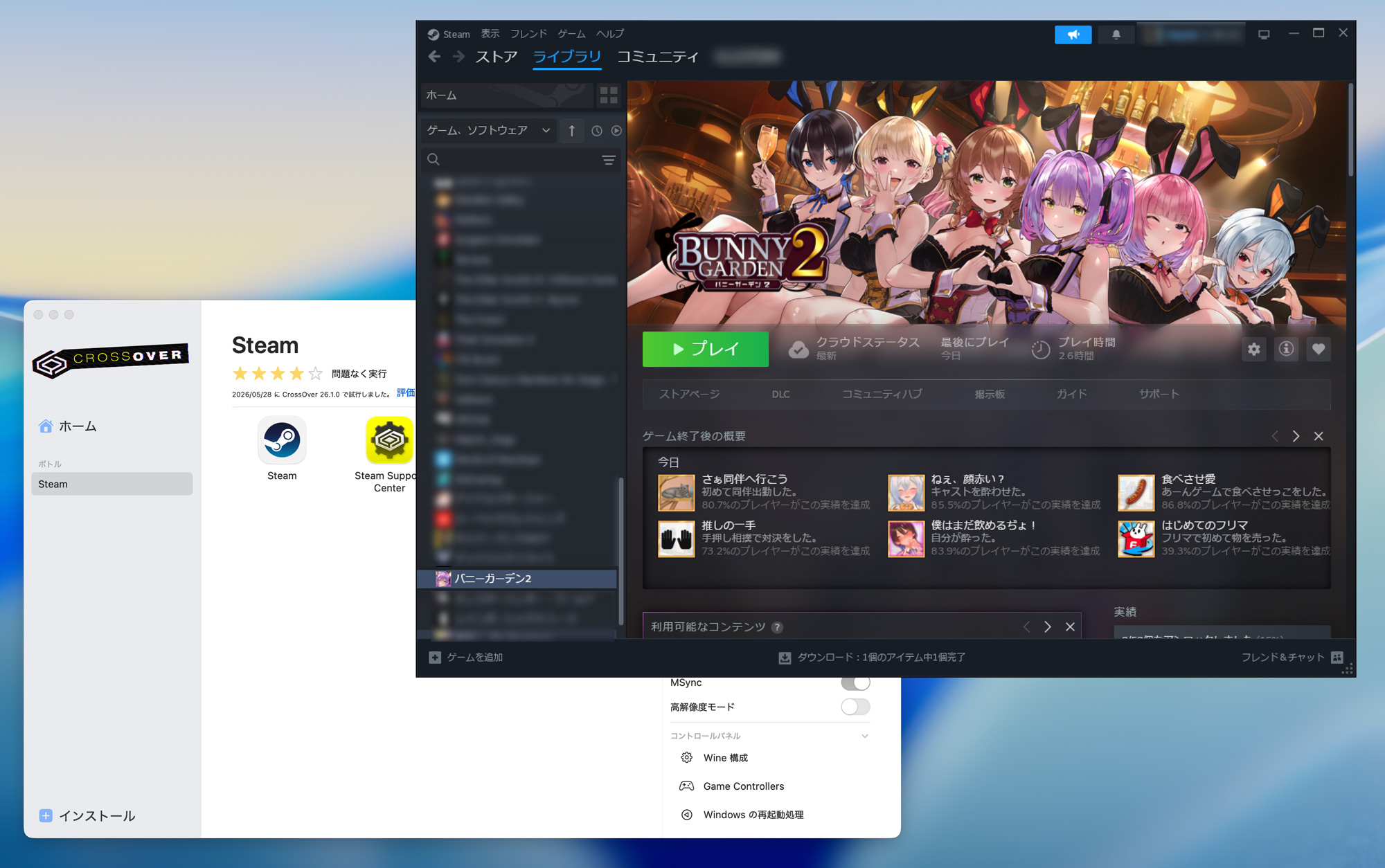
Task: Toggle 高解像度モード switch
Action: 855,707
